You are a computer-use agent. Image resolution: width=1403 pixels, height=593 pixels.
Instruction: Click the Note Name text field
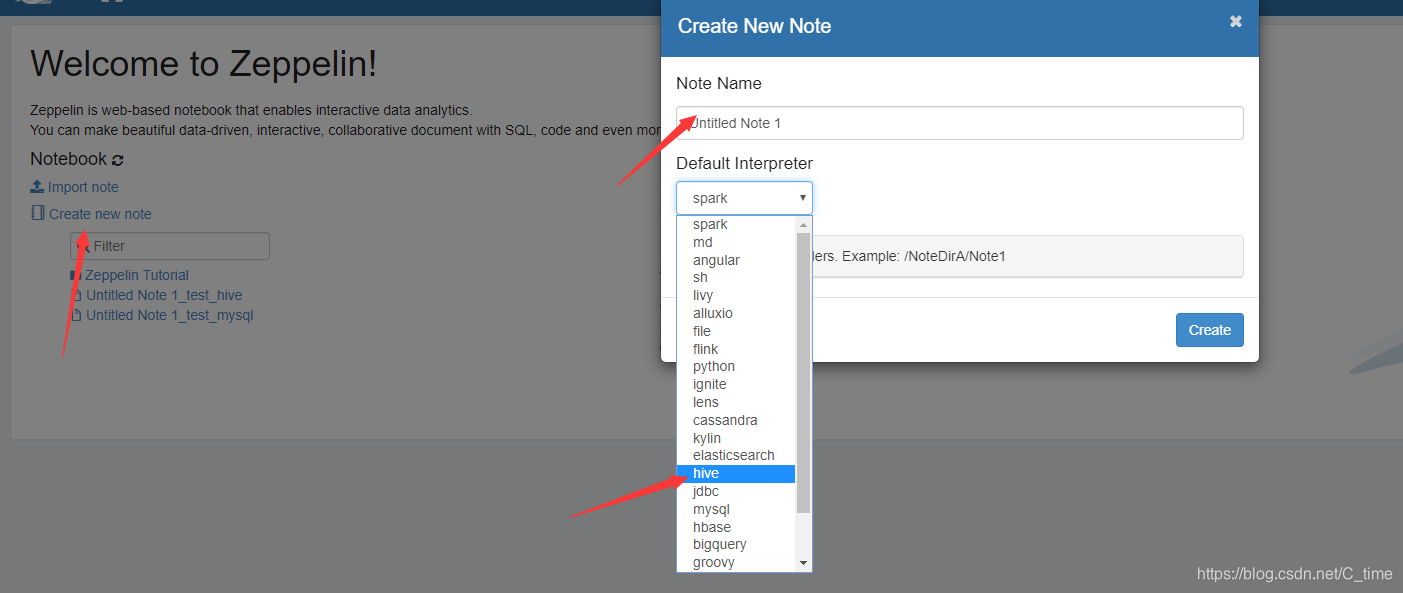pos(960,123)
